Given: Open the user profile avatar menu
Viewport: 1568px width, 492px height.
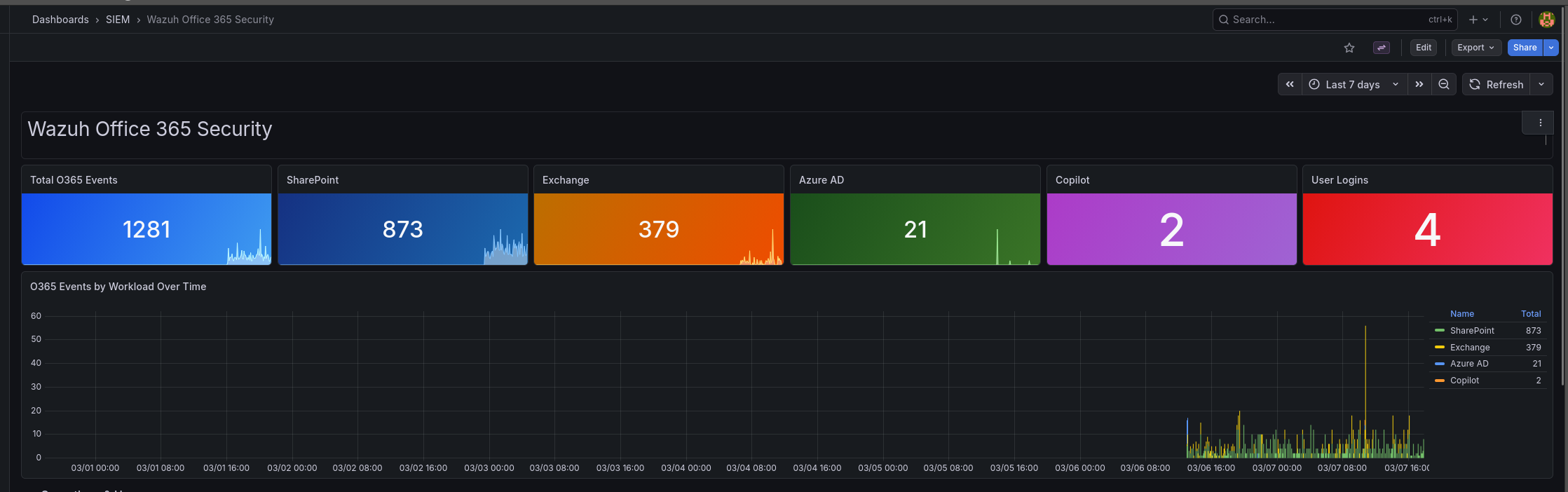Looking at the screenshot, I should [x=1546, y=20].
